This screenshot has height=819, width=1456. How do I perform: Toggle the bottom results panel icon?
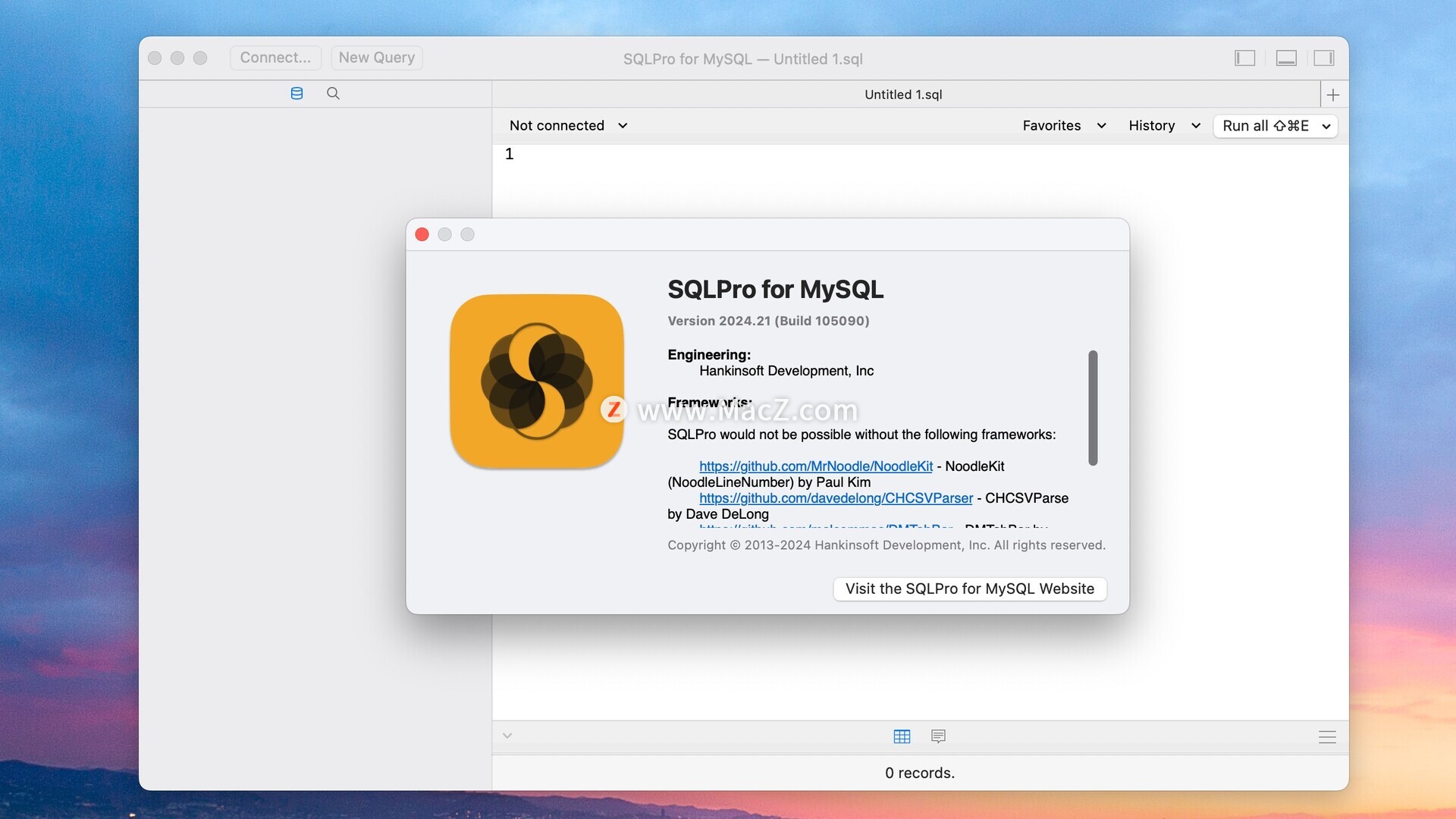pos(1286,58)
